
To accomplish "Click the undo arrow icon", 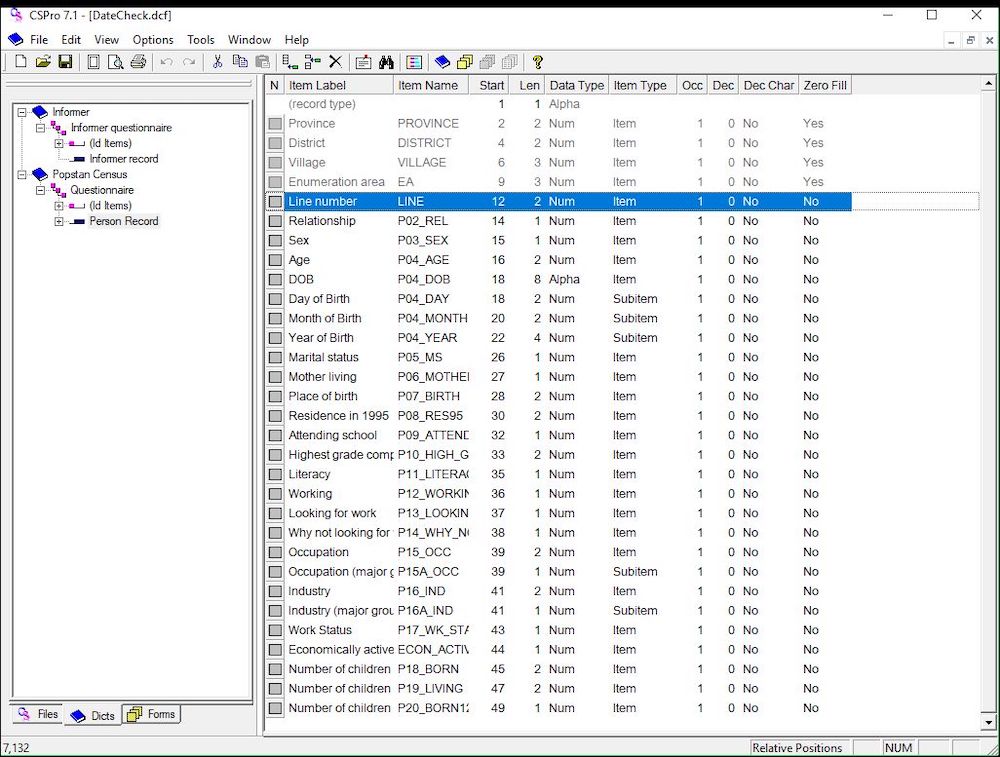I will click(166, 62).
